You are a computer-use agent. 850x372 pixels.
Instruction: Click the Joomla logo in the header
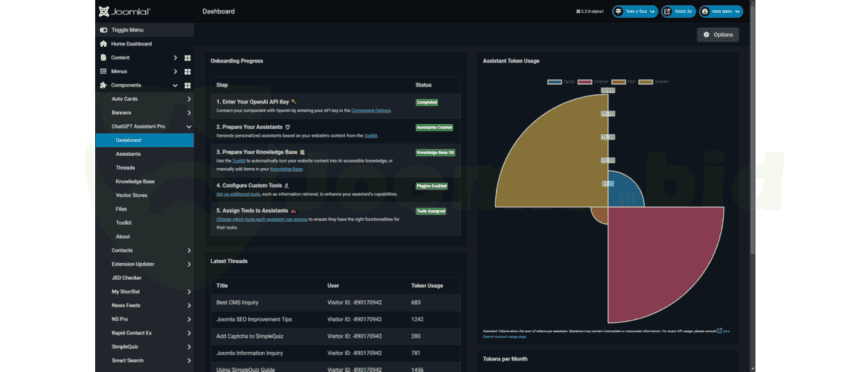click(125, 11)
